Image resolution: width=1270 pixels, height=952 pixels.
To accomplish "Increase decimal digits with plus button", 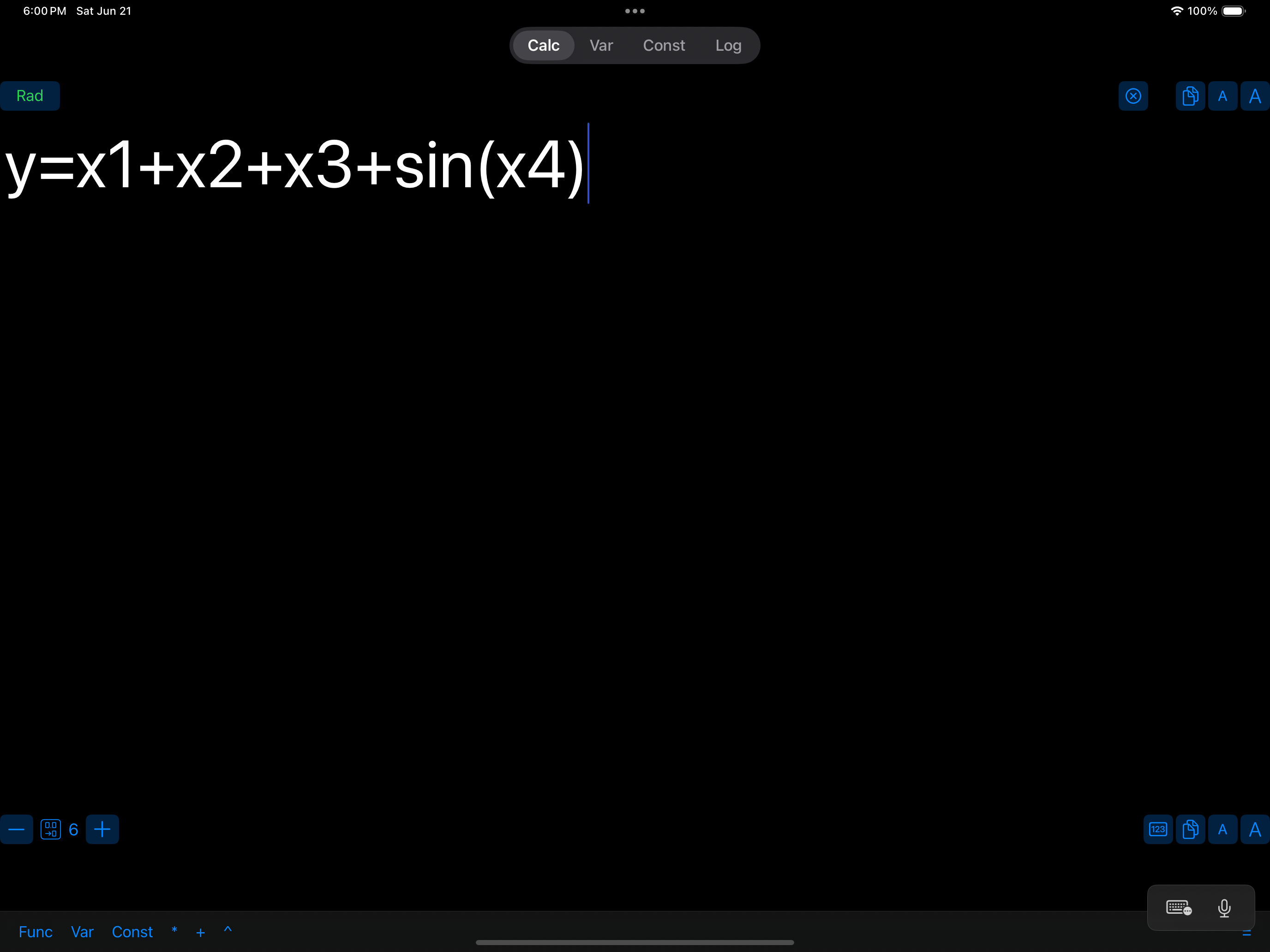I will pos(102,829).
